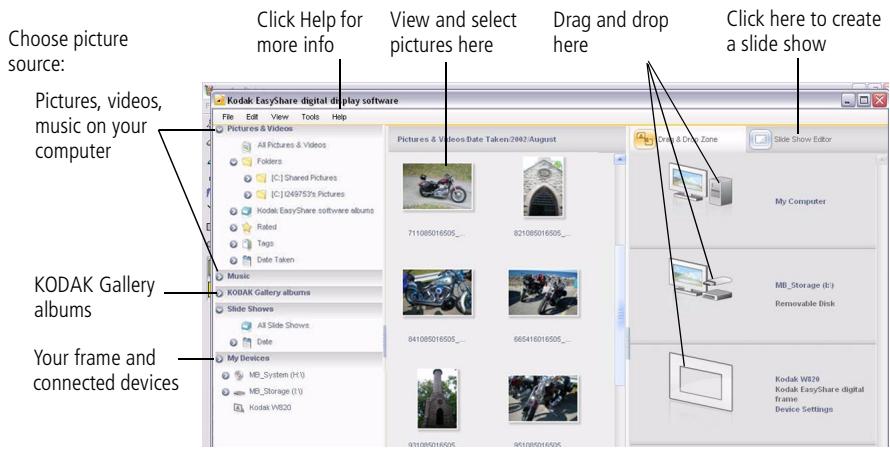Expand the MB_Storage (I:\) device
890x449 pixels.
(225, 392)
